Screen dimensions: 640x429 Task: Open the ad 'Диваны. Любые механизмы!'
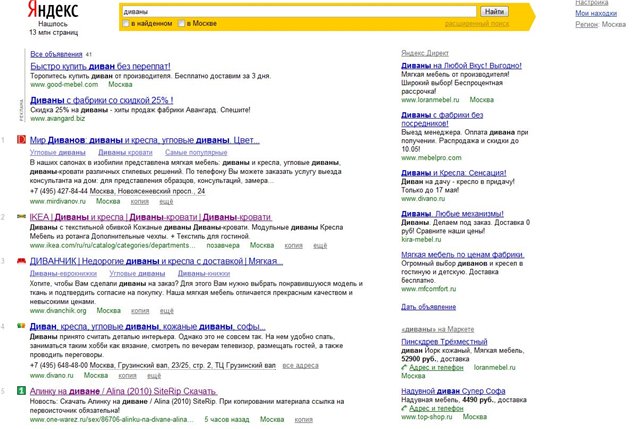(x=452, y=214)
